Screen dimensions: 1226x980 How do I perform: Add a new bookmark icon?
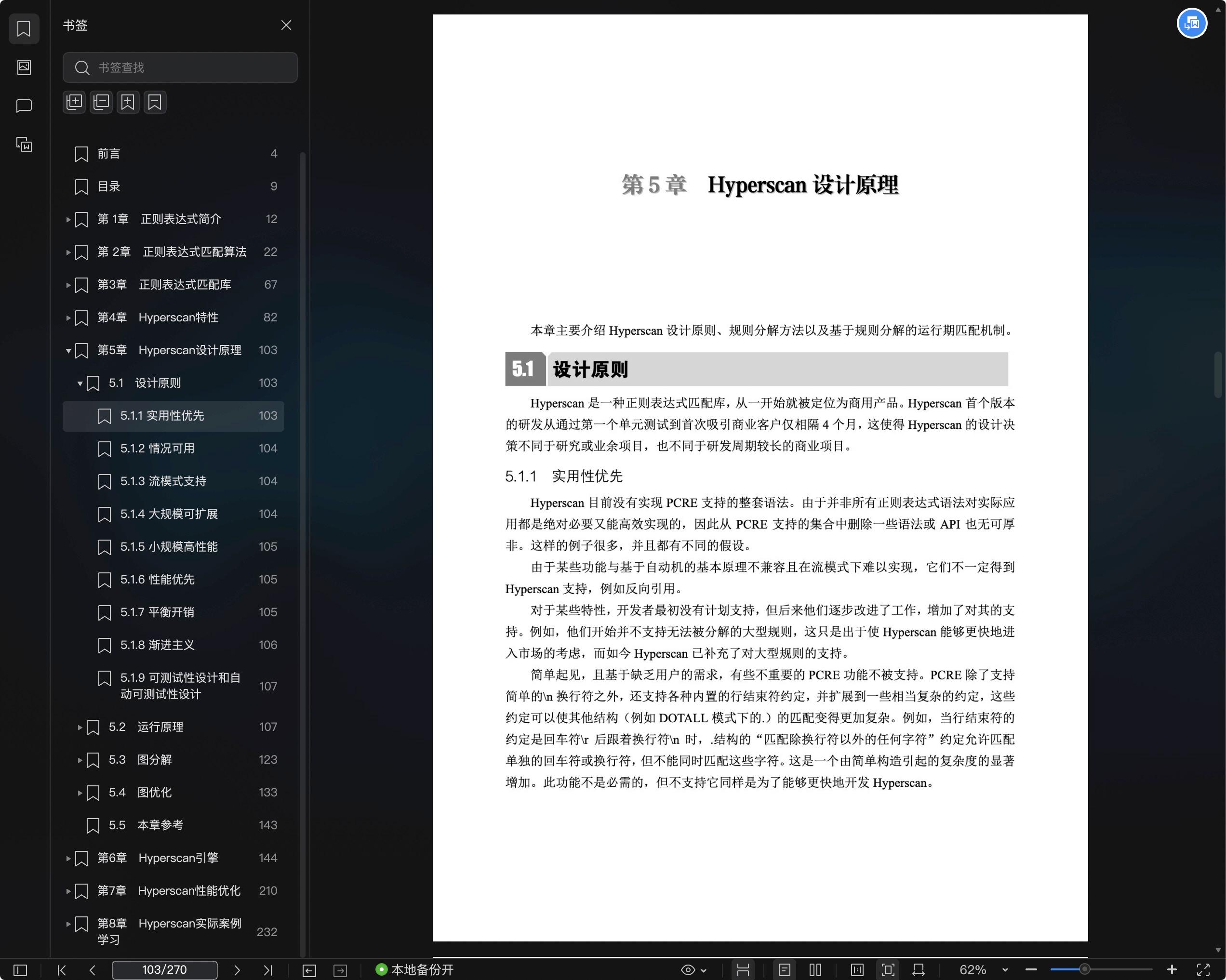128,102
